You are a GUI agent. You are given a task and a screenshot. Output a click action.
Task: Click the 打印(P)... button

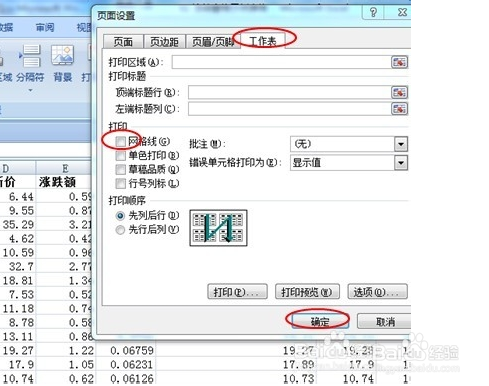(x=237, y=292)
